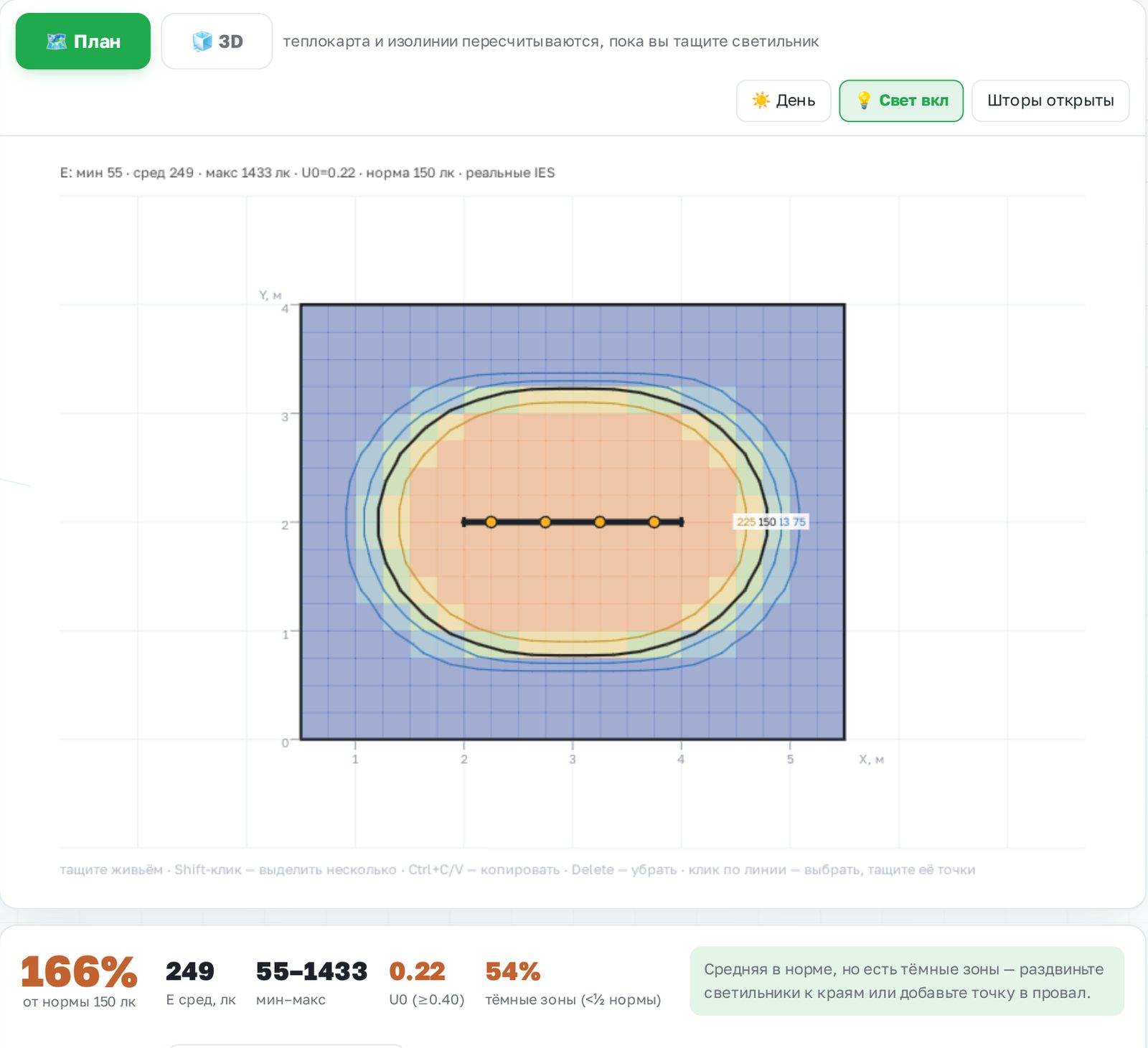Select the leftmost orange luminaire point
Screen dimensions: 1148x1048
tap(491, 522)
